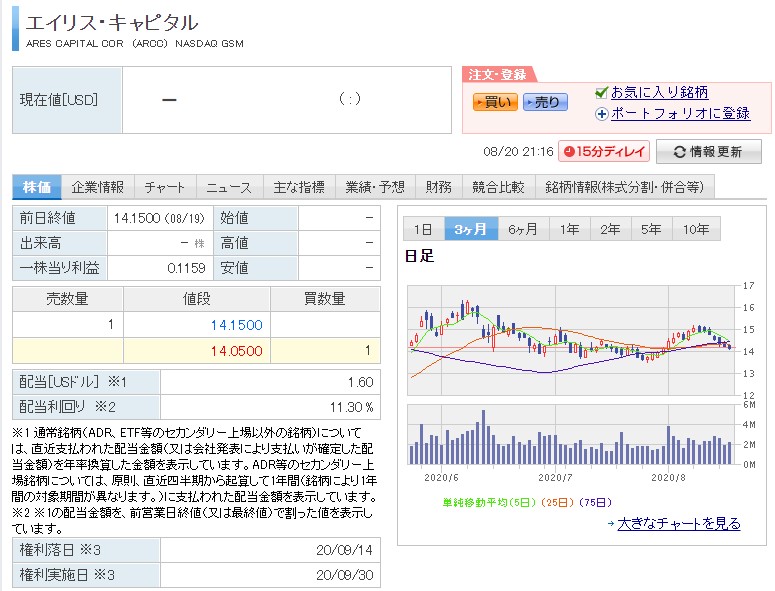The image size is (775, 591).
Task: Open the ニュース tab
Action: pos(229,187)
